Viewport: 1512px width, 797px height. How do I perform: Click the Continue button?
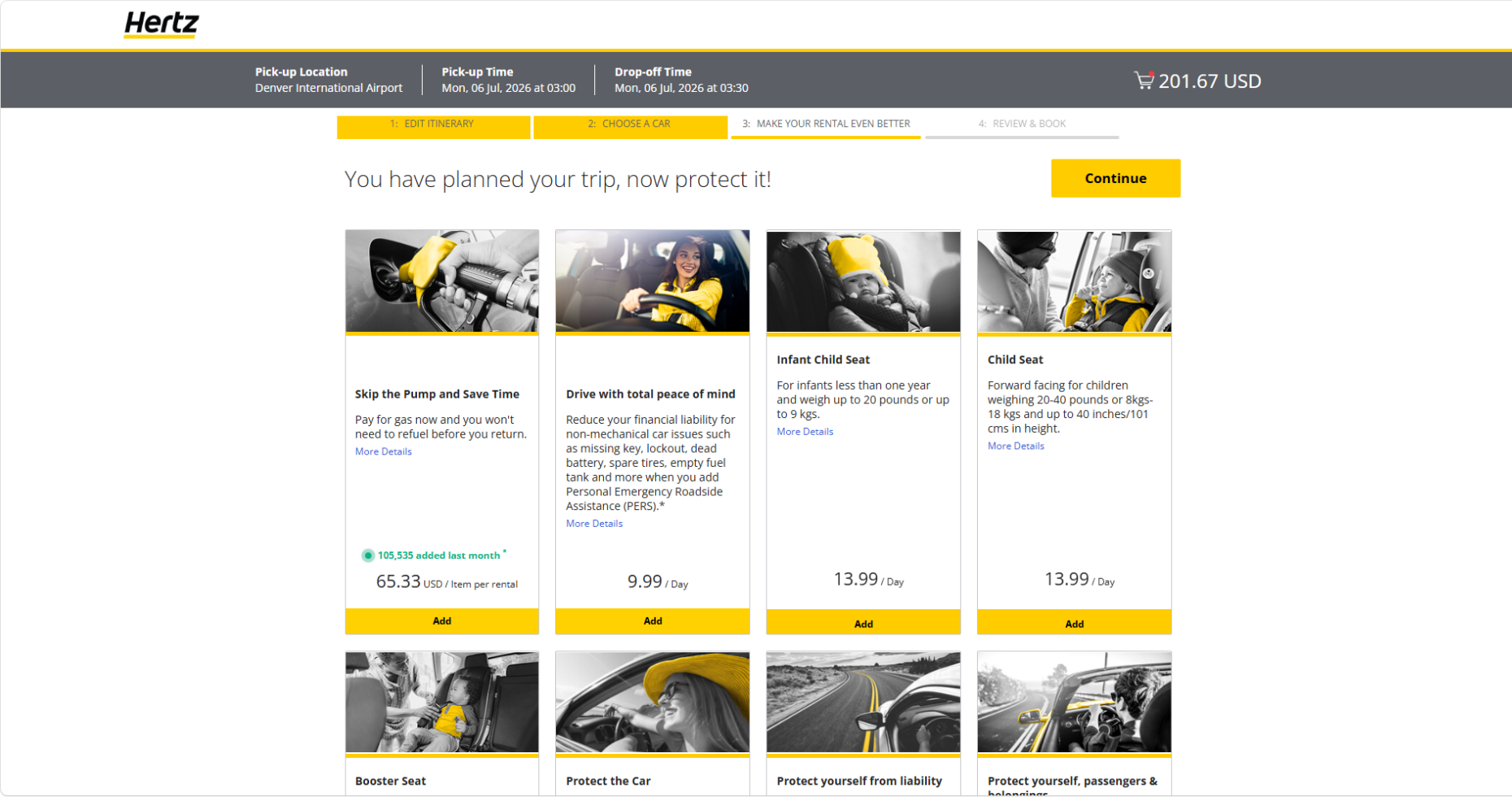[1115, 178]
